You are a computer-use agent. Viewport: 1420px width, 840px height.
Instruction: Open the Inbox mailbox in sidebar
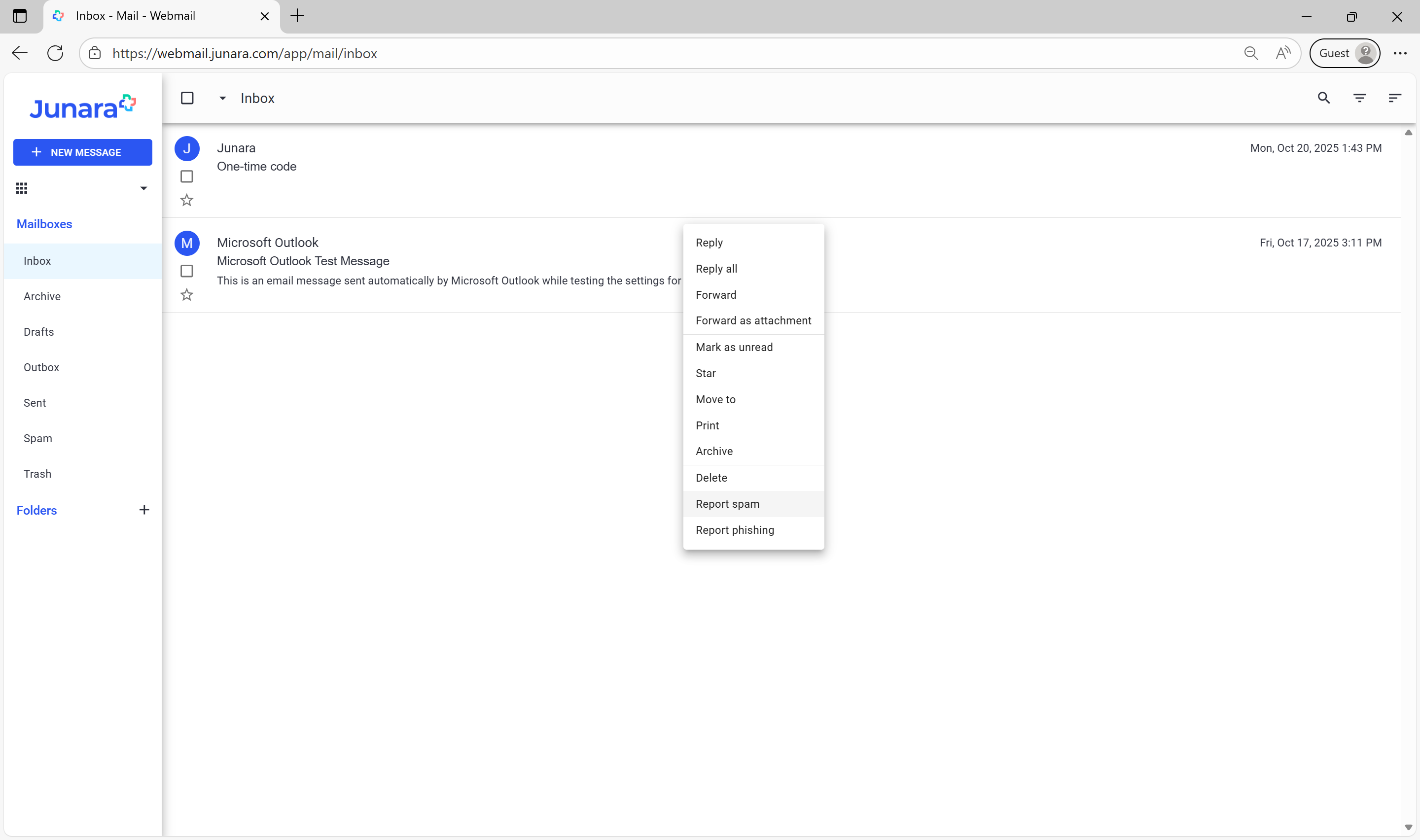[83, 261]
